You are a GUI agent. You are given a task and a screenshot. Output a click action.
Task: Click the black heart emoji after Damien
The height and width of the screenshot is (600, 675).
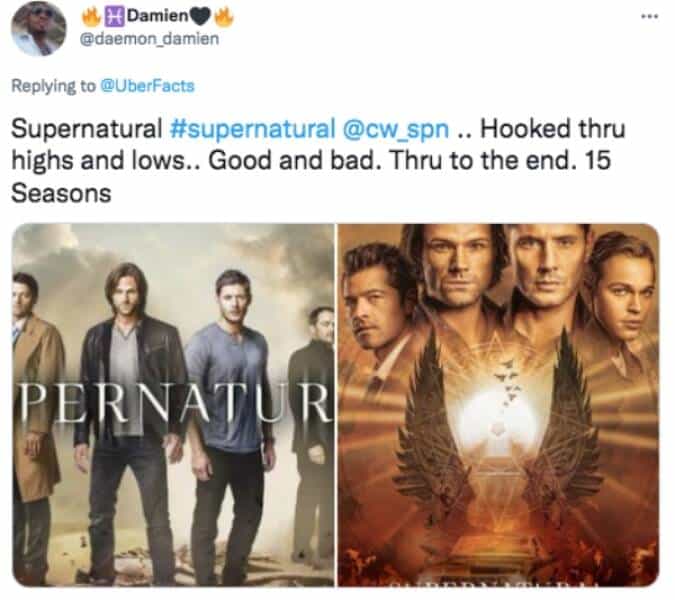(x=201, y=17)
